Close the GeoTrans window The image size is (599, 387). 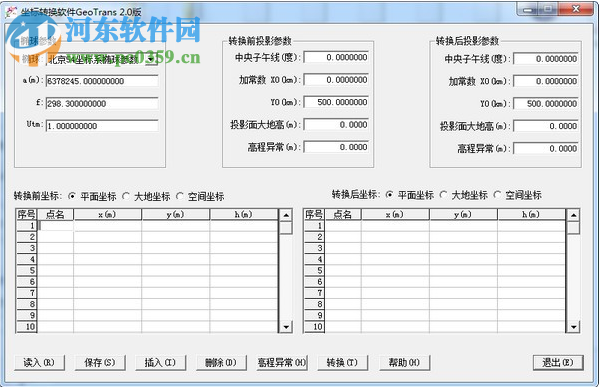[576, 8]
